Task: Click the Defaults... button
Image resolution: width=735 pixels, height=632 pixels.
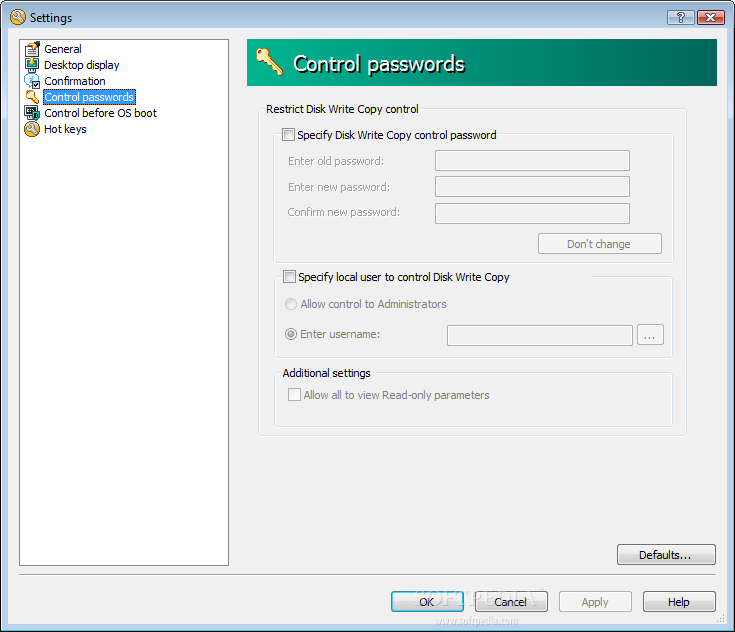Action: click(x=666, y=555)
